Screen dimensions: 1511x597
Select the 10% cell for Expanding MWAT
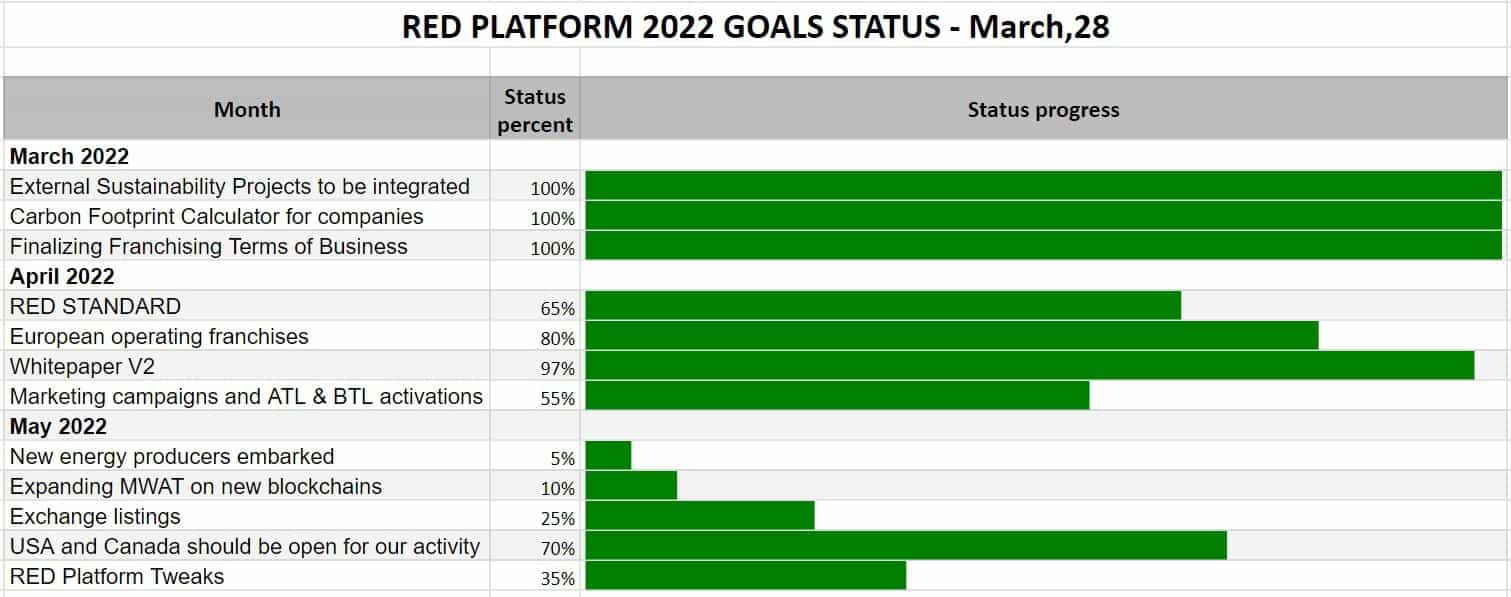(x=535, y=486)
